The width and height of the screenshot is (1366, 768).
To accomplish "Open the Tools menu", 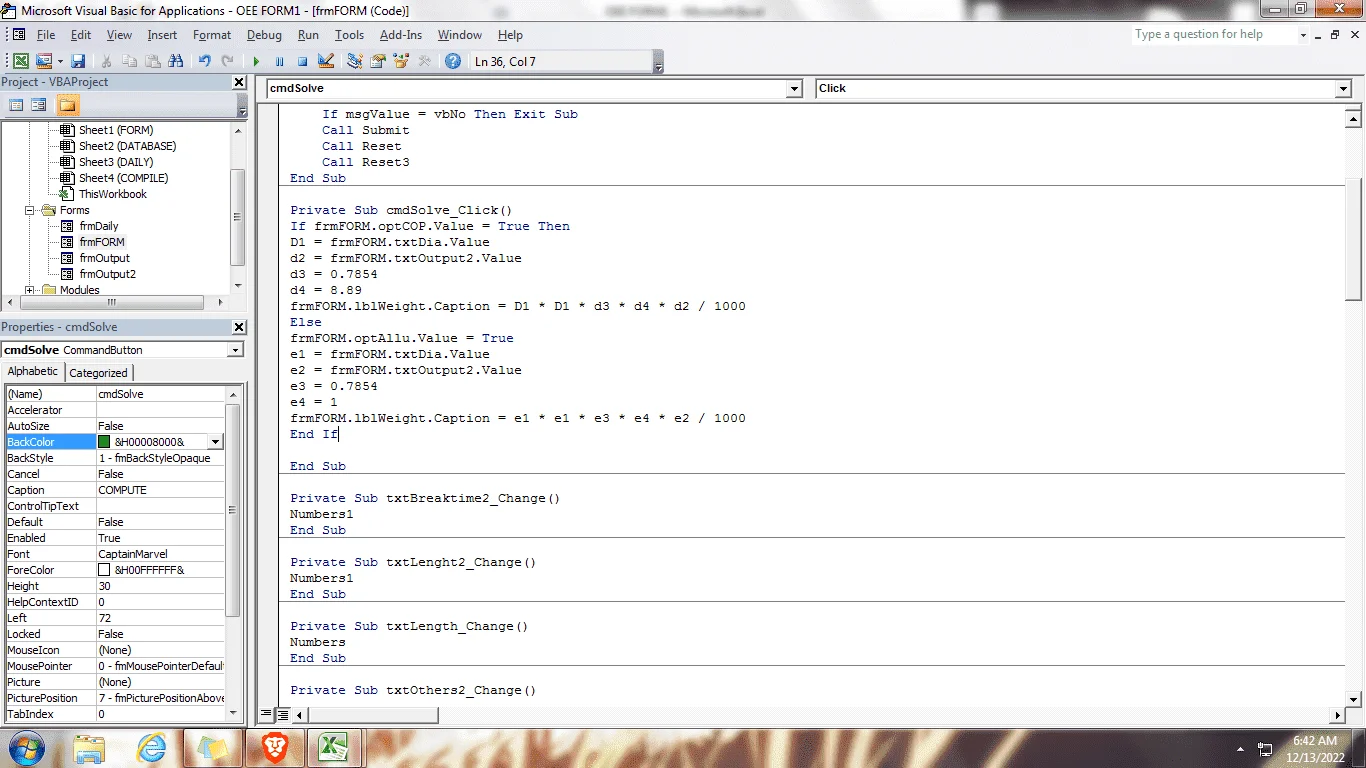I will pyautogui.click(x=349, y=35).
